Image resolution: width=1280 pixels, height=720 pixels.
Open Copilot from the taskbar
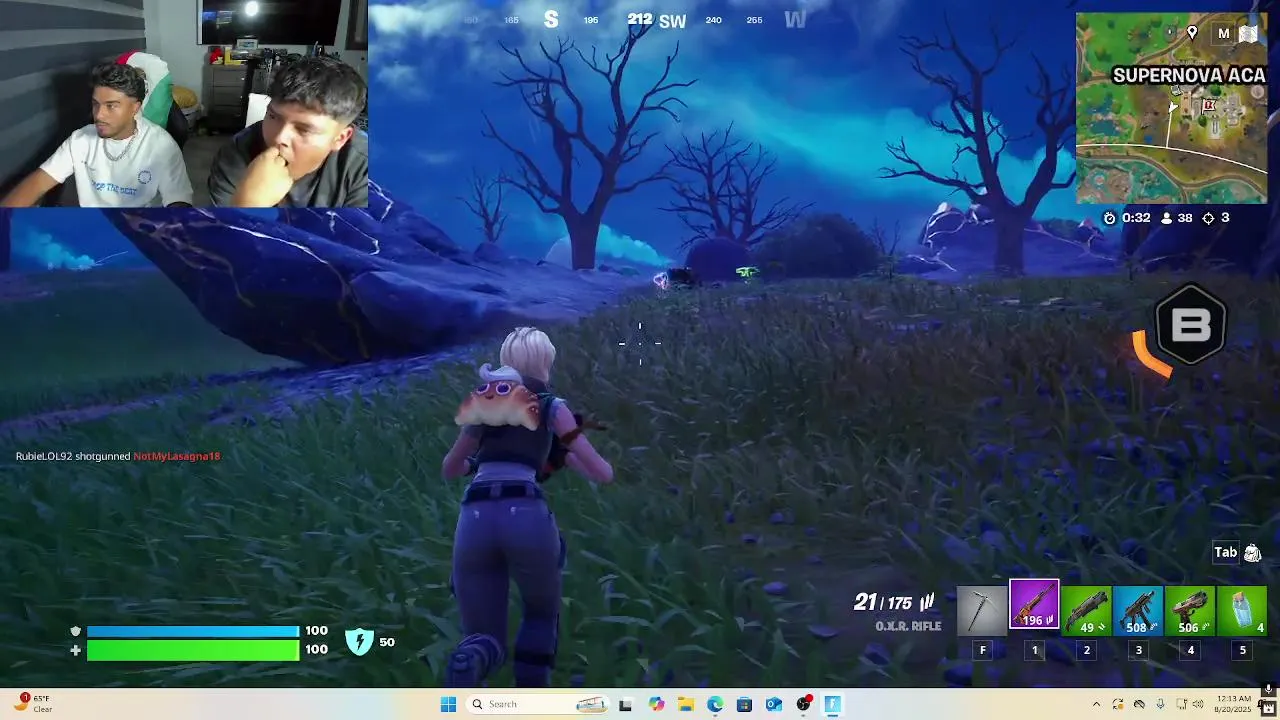[x=656, y=704]
